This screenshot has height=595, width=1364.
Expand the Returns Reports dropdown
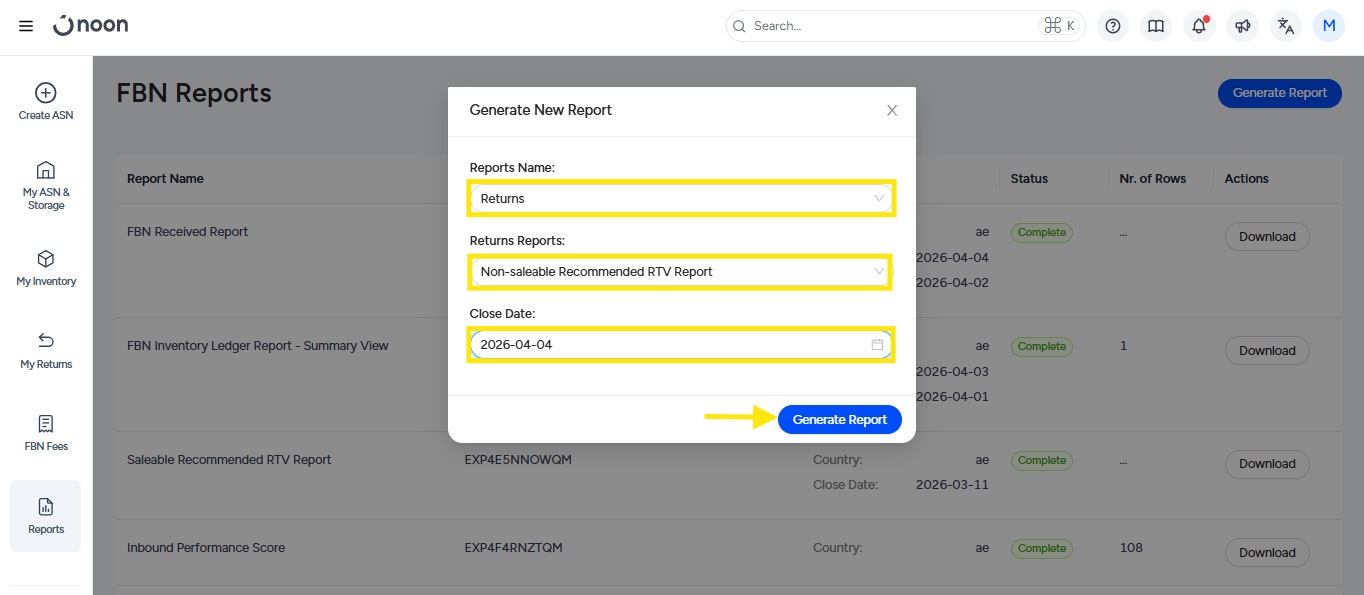pyautogui.click(x=680, y=271)
